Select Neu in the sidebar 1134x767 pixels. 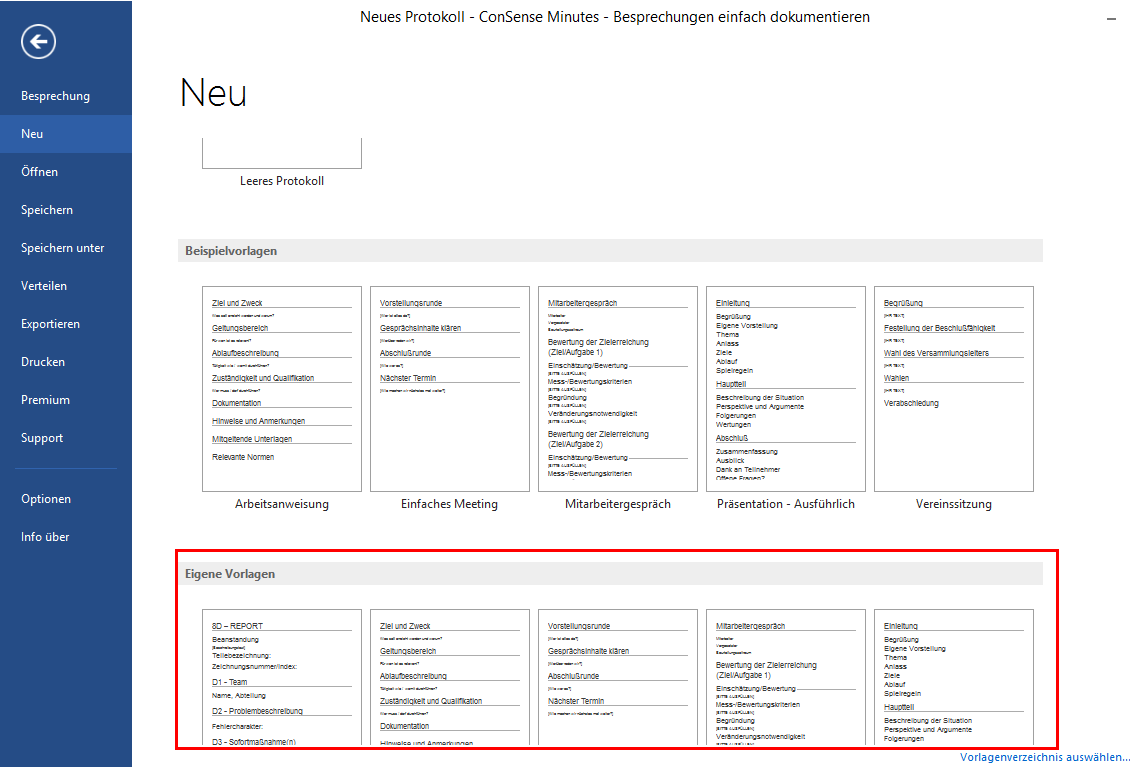click(x=32, y=134)
